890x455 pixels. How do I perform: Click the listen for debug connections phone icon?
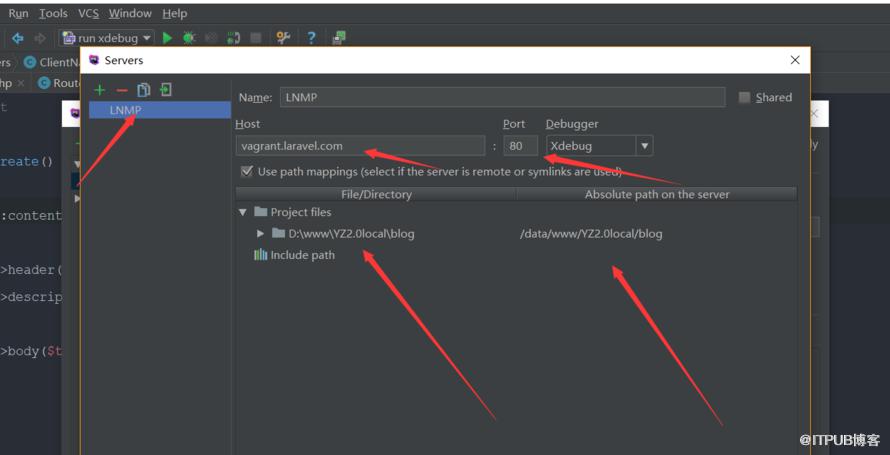pos(233,38)
